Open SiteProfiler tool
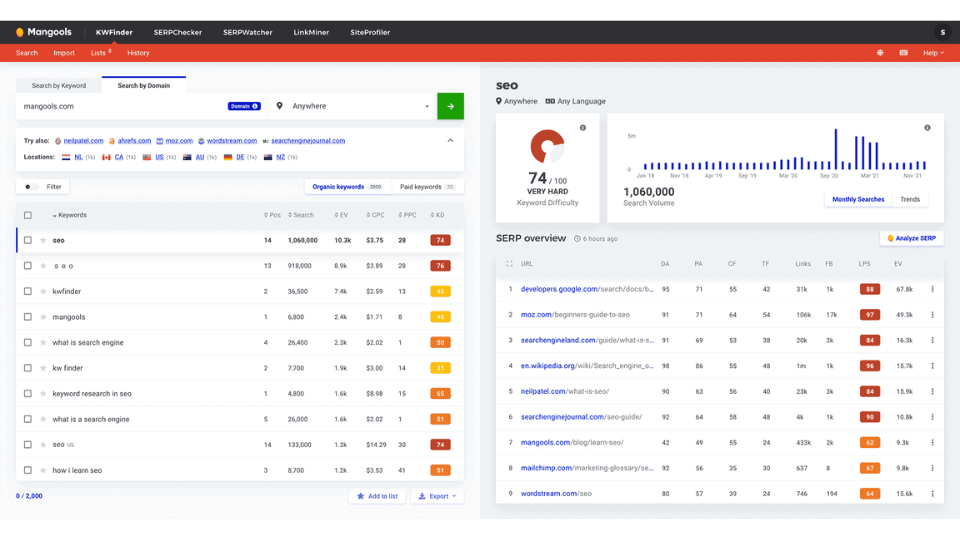This screenshot has height=540, width=960. coord(370,32)
